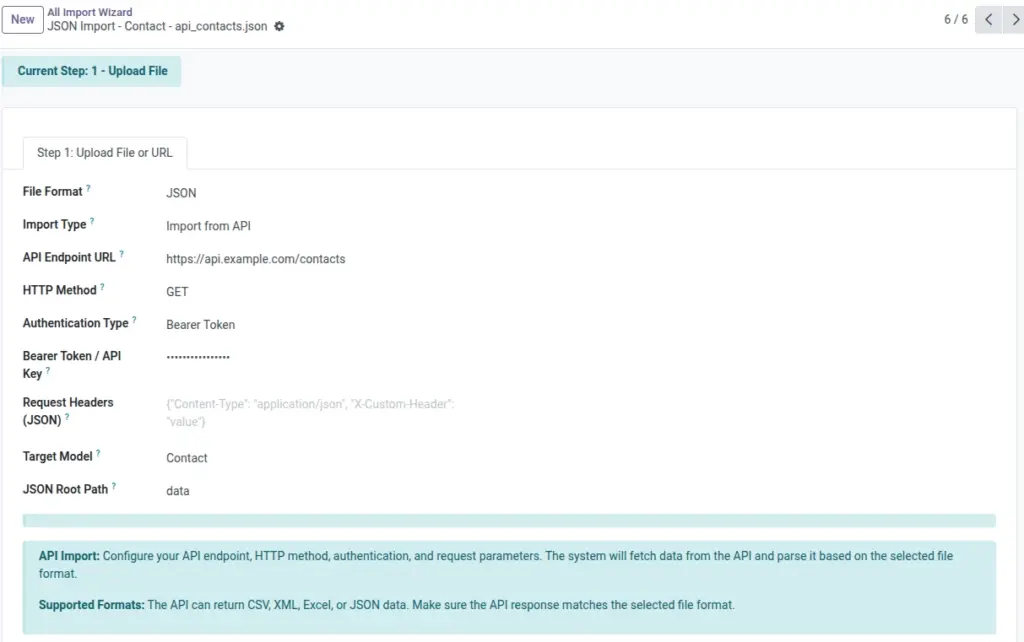The image size is (1024, 642).
Task: Click the record title JSON Import - Contact
Action: pos(157,26)
